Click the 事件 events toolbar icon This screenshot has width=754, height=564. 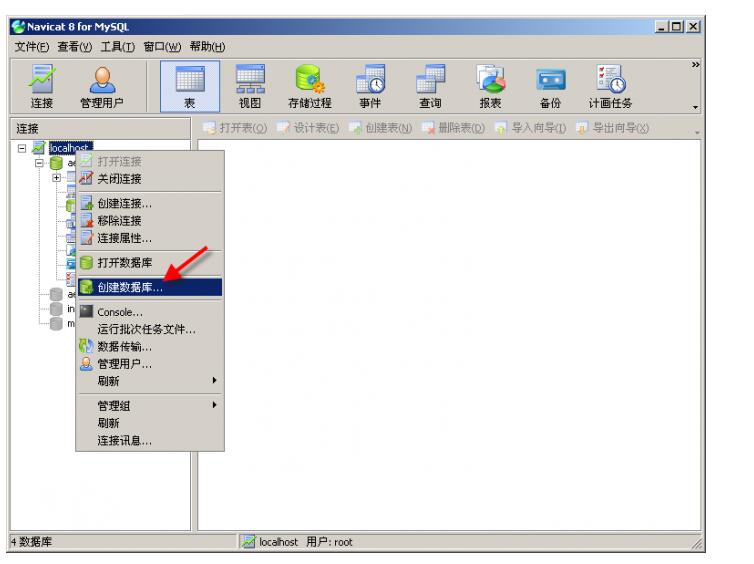coord(370,87)
